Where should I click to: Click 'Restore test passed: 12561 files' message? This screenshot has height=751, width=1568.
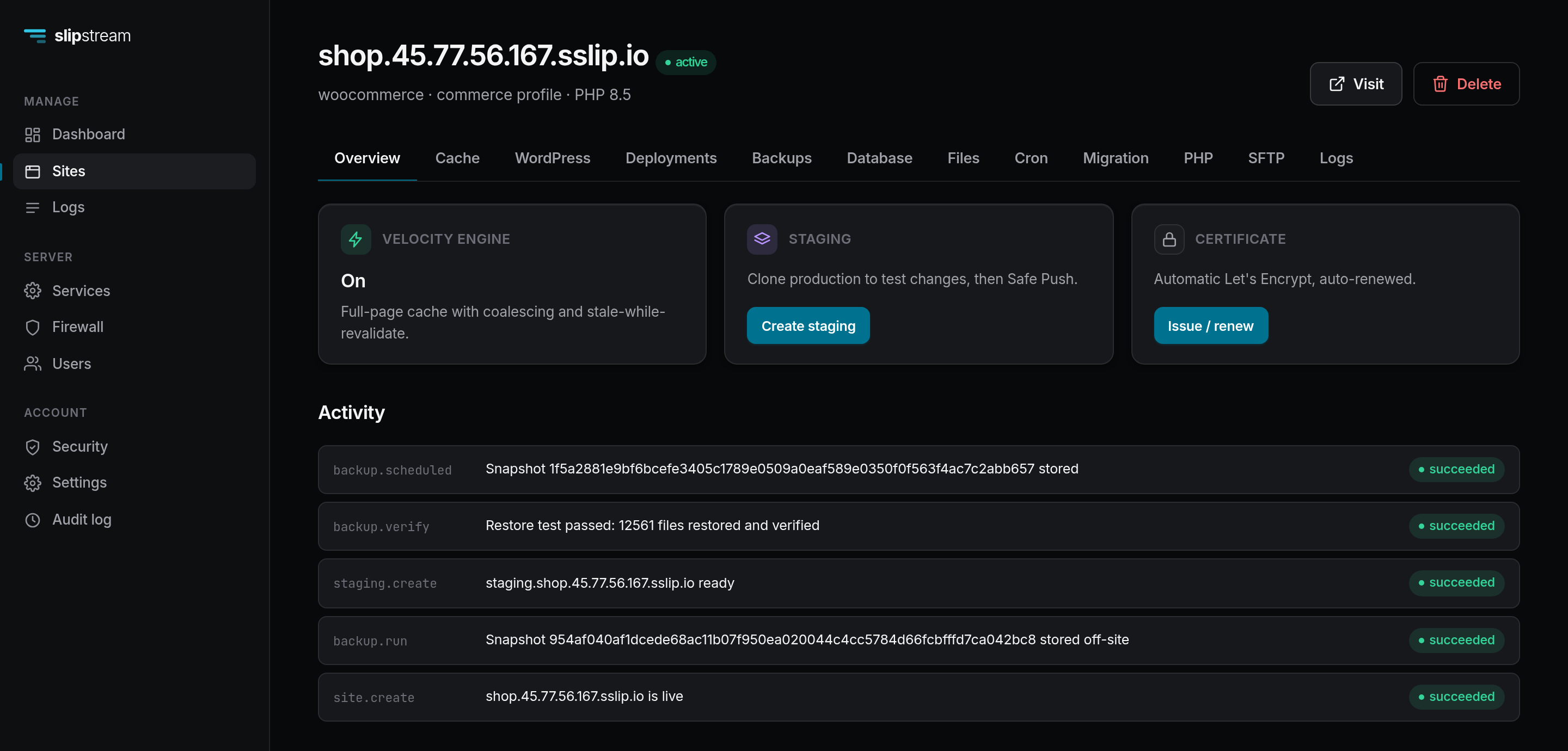pos(653,526)
